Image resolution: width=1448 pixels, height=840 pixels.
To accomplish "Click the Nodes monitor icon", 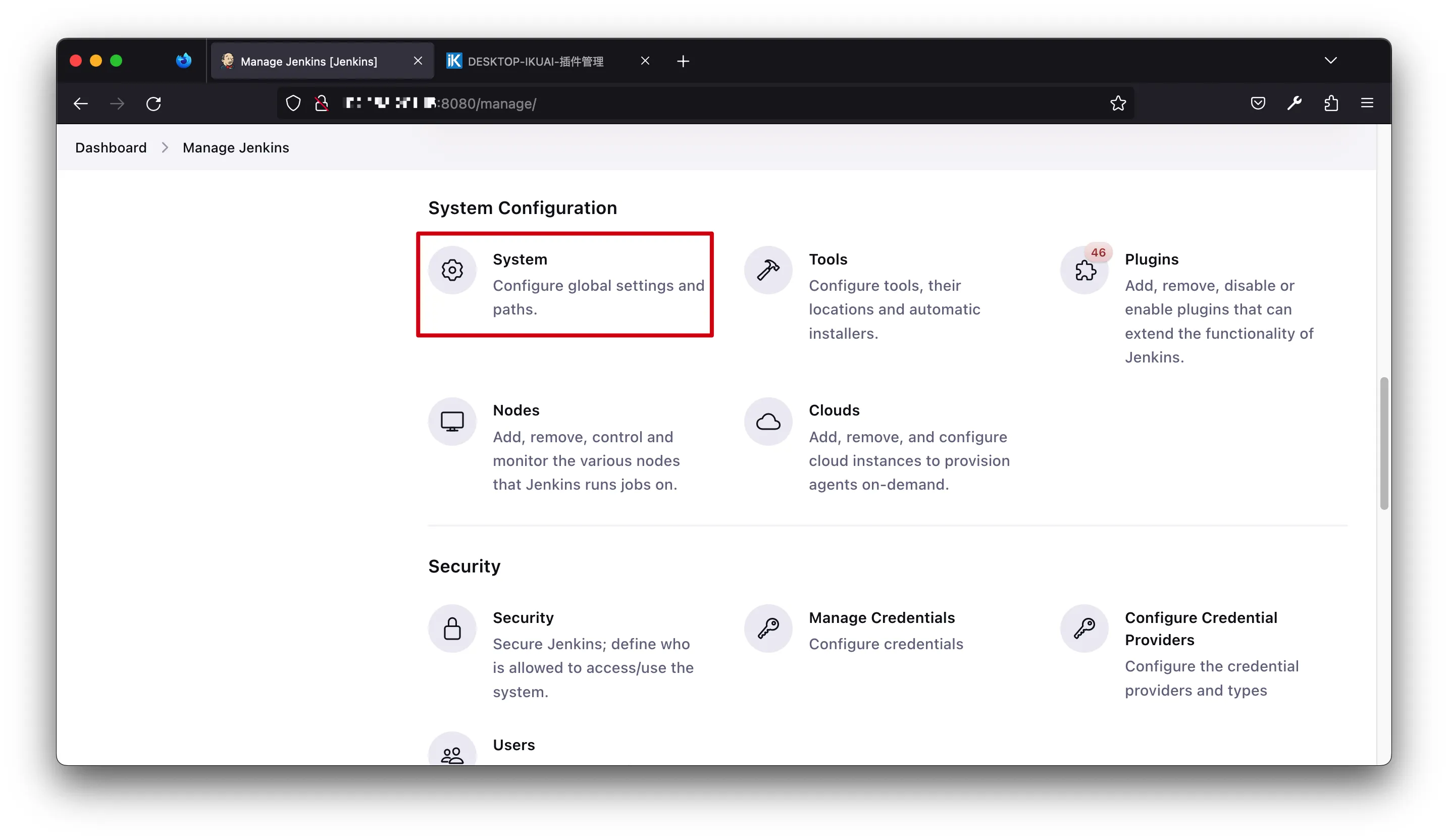I will click(x=452, y=421).
